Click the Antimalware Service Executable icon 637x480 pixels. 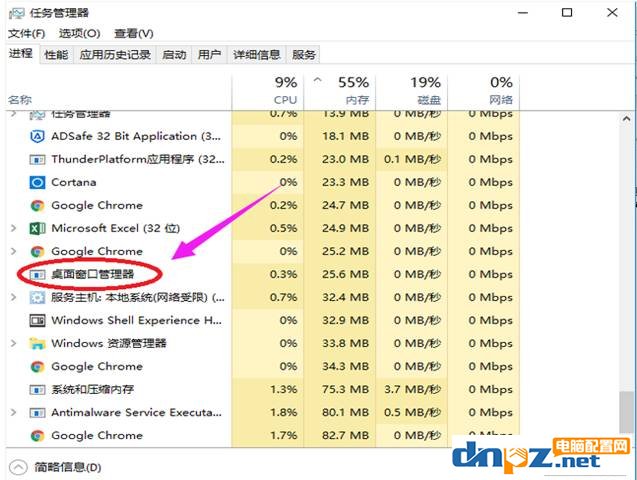(x=37, y=413)
